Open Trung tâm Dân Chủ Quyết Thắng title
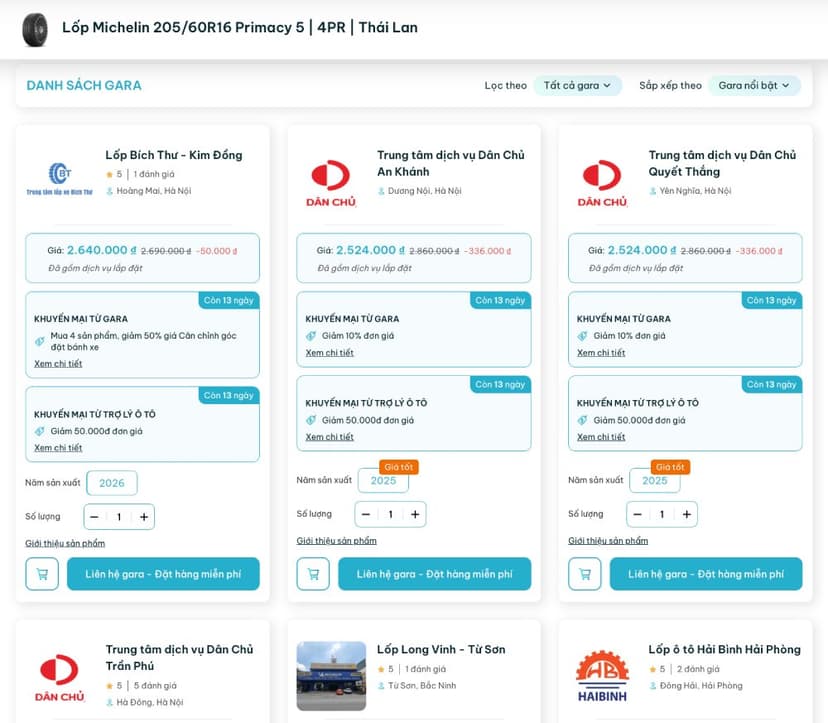This screenshot has width=828, height=723. pos(722,163)
